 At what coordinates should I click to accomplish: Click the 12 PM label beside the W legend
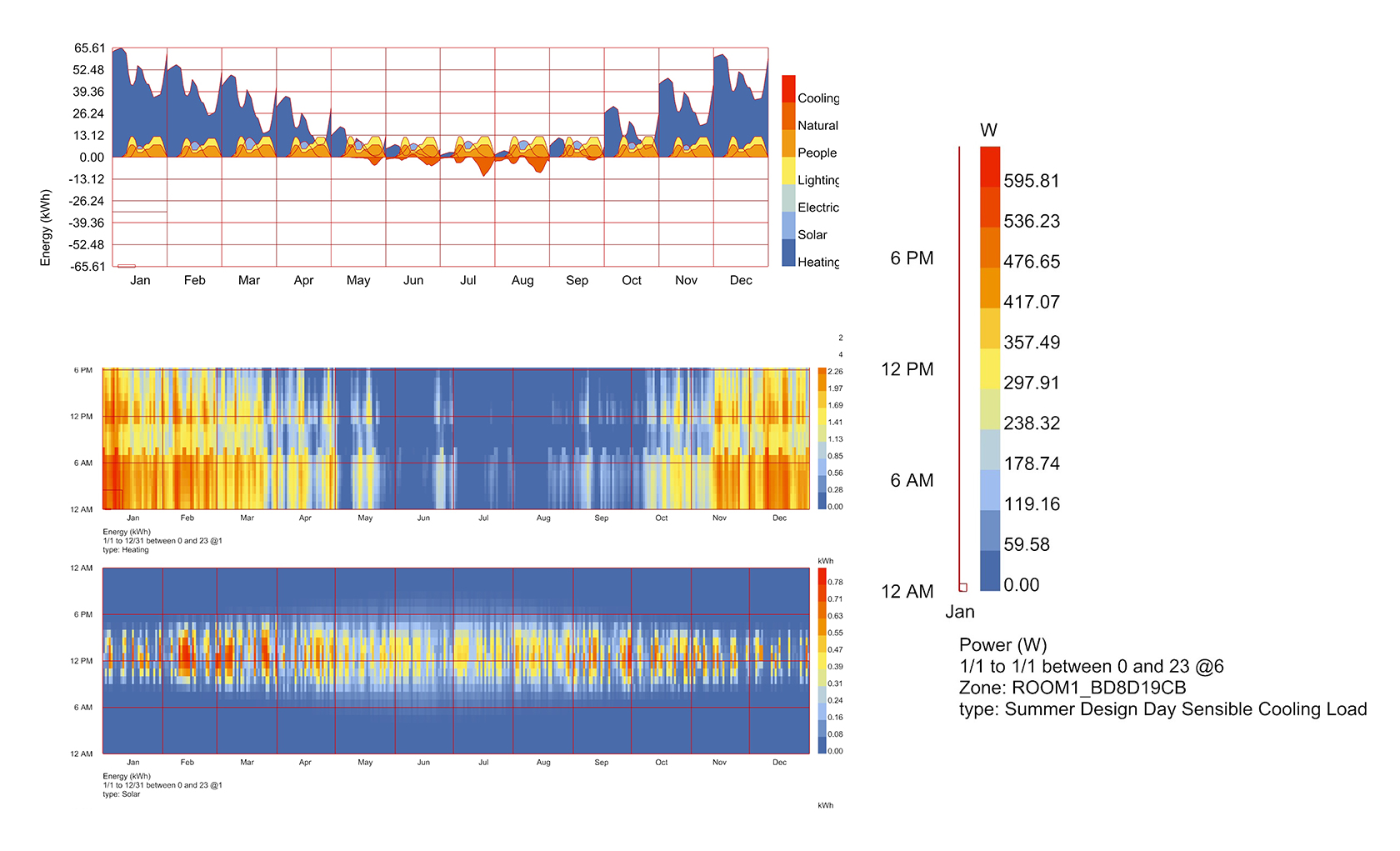click(907, 369)
